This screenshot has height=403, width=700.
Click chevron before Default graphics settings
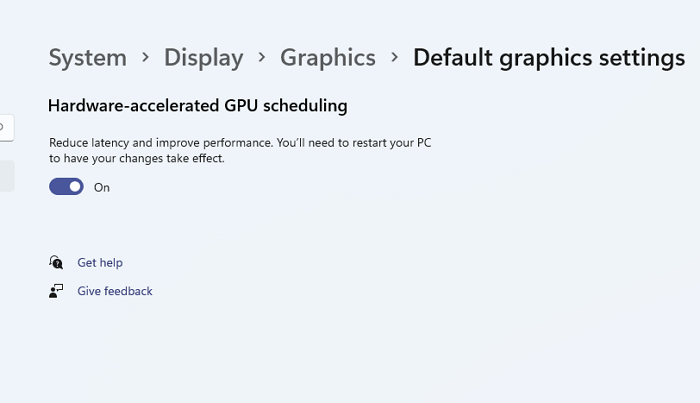click(x=395, y=57)
